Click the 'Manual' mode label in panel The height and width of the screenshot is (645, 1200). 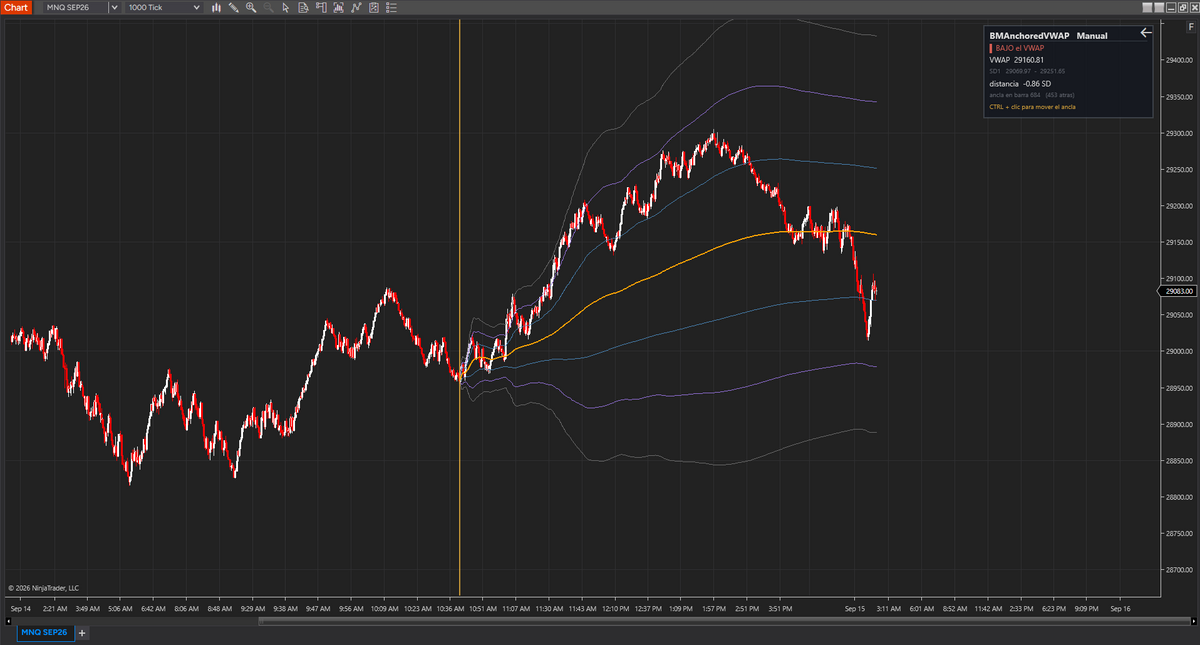click(x=1092, y=35)
